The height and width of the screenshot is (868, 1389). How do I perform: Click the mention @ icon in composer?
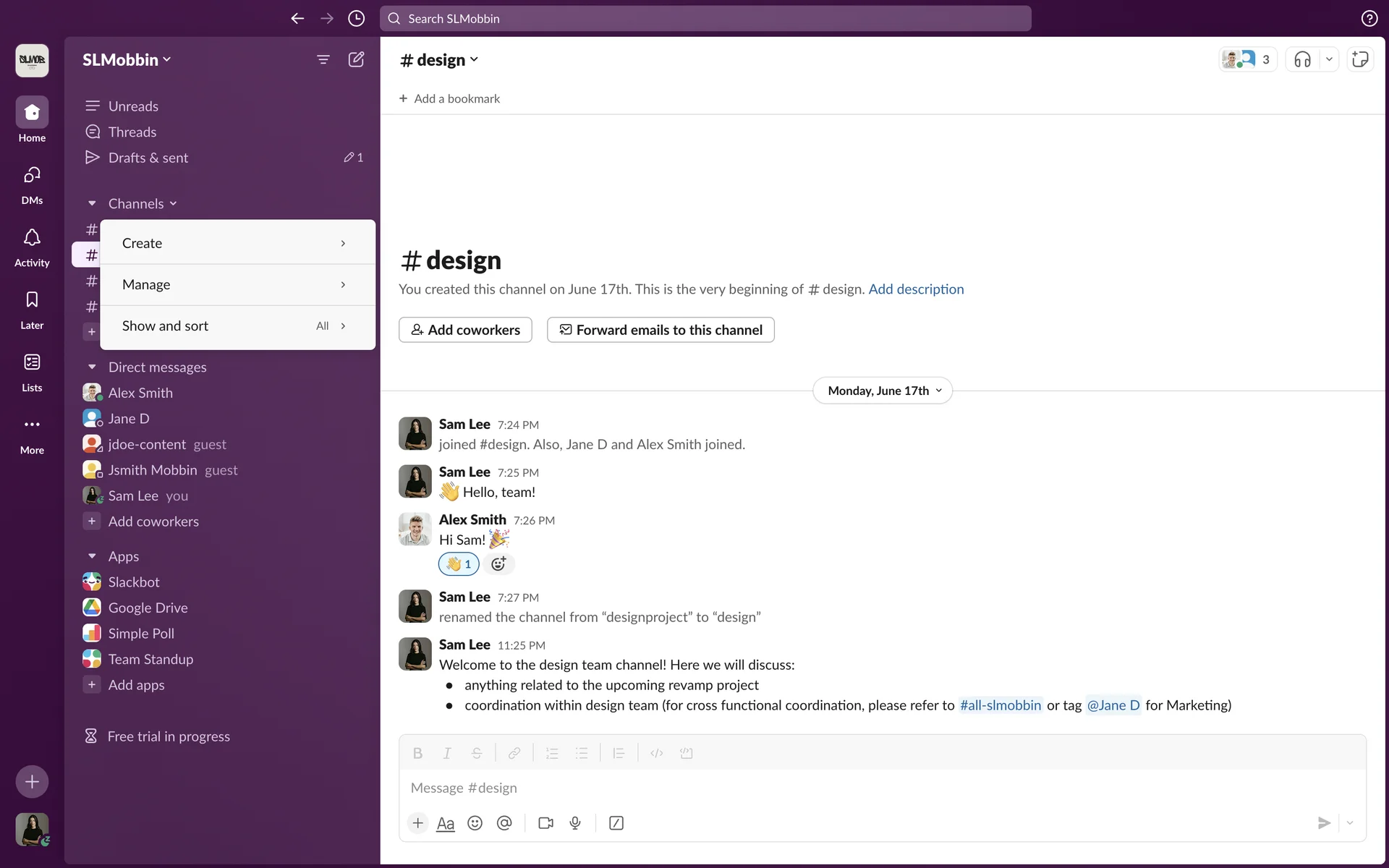coord(504,823)
